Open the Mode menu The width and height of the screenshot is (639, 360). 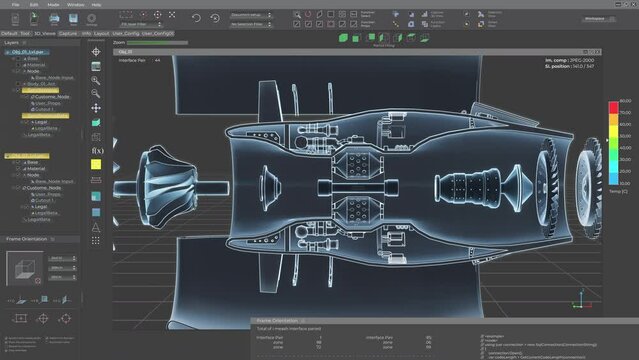(53, 5)
